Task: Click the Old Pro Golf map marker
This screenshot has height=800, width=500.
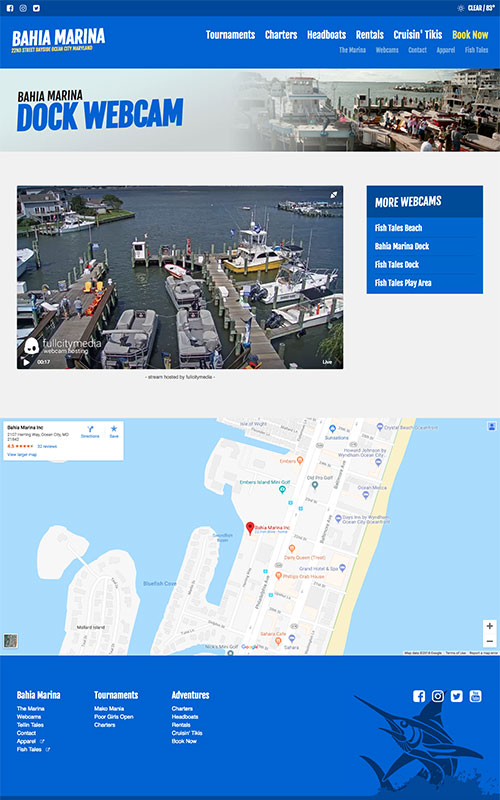Action: (x=315, y=485)
